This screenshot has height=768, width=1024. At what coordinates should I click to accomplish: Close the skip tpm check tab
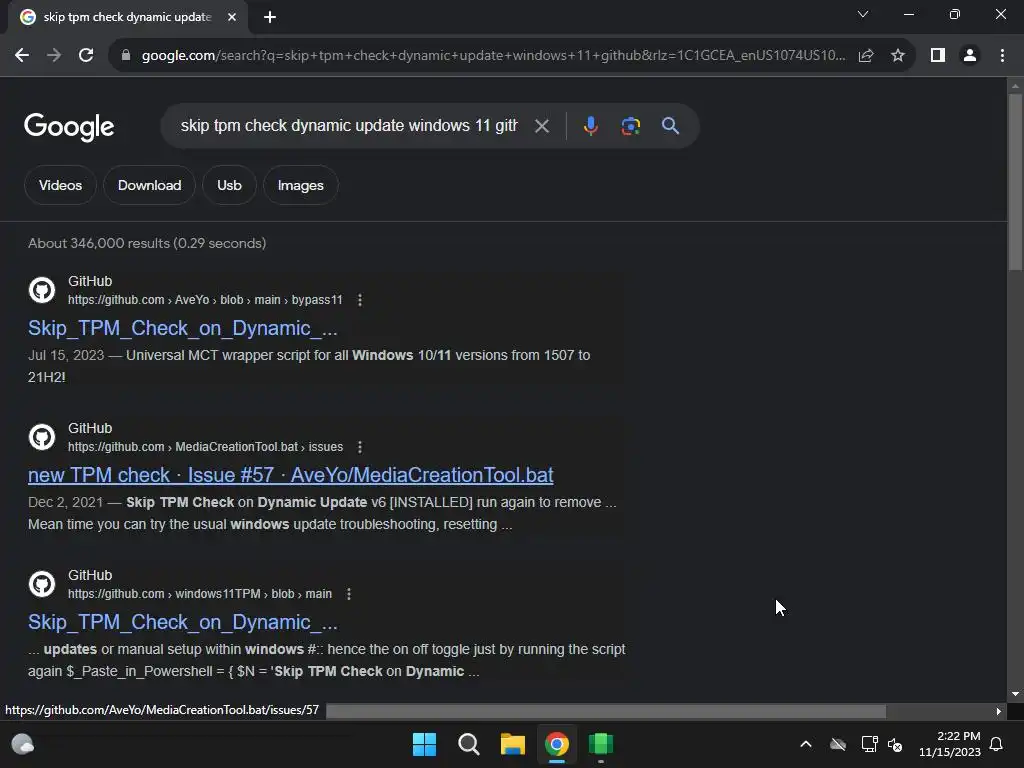point(232,17)
